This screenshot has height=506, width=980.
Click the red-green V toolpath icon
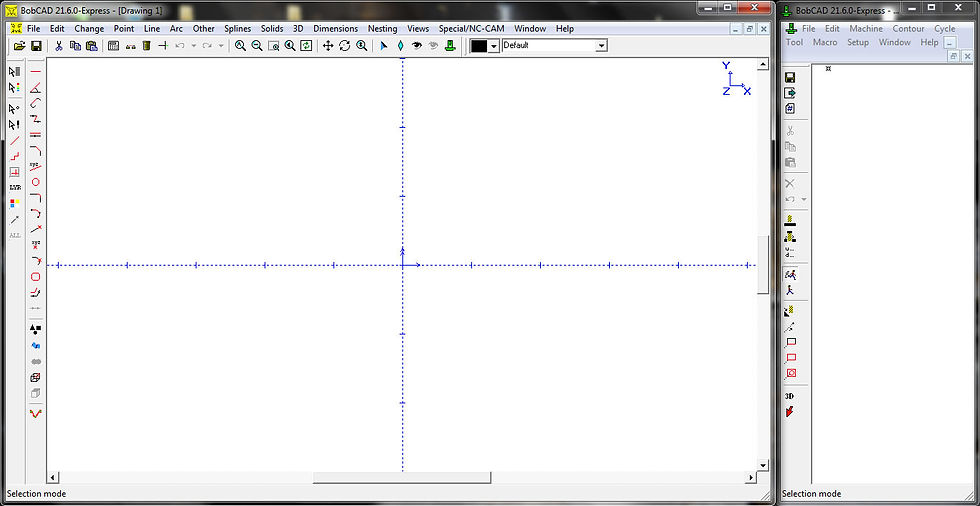36,413
